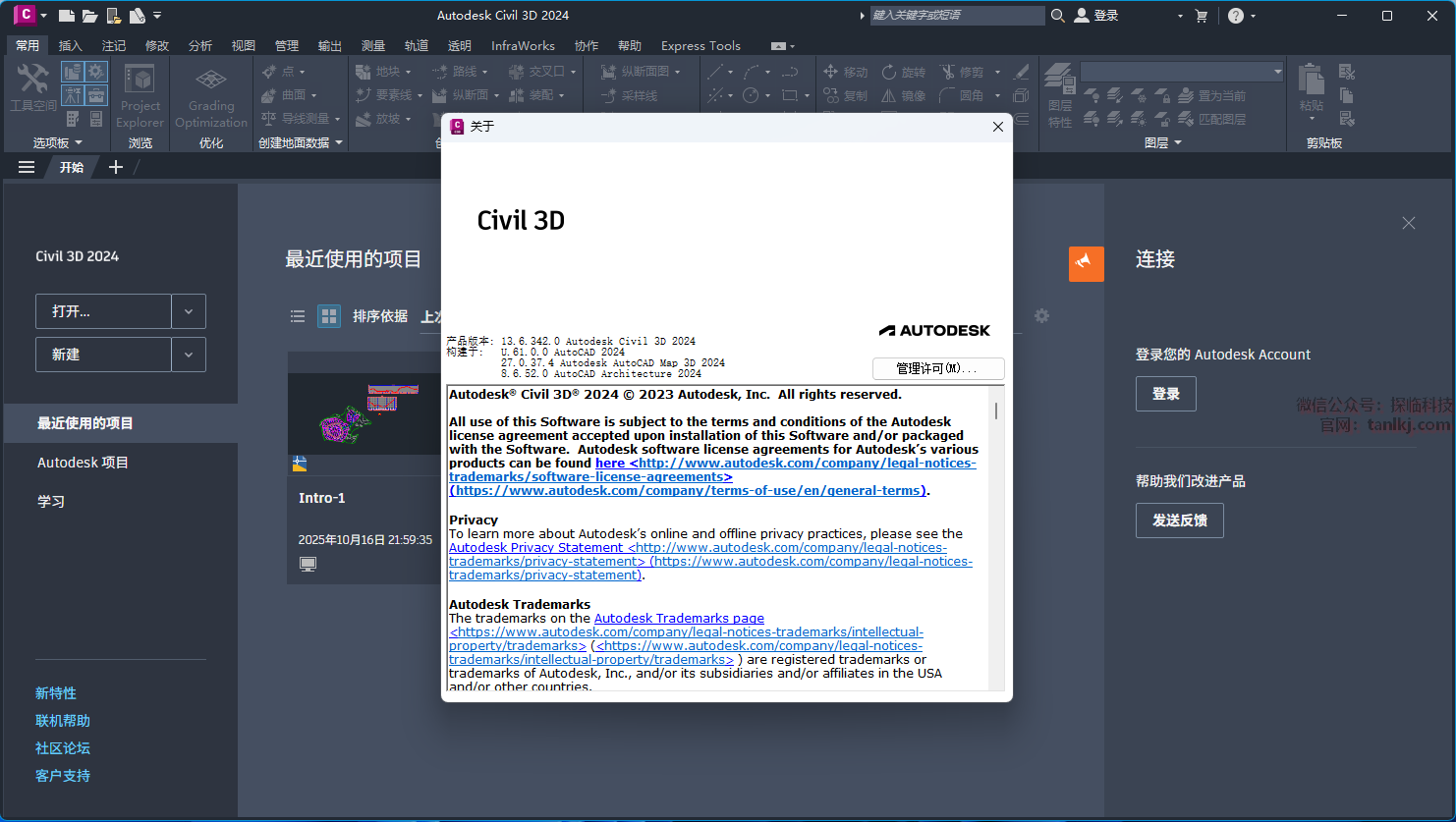Image resolution: width=1456 pixels, height=822 pixels.
Task: Click the 管理许可(M)... button
Action: [x=937, y=368]
